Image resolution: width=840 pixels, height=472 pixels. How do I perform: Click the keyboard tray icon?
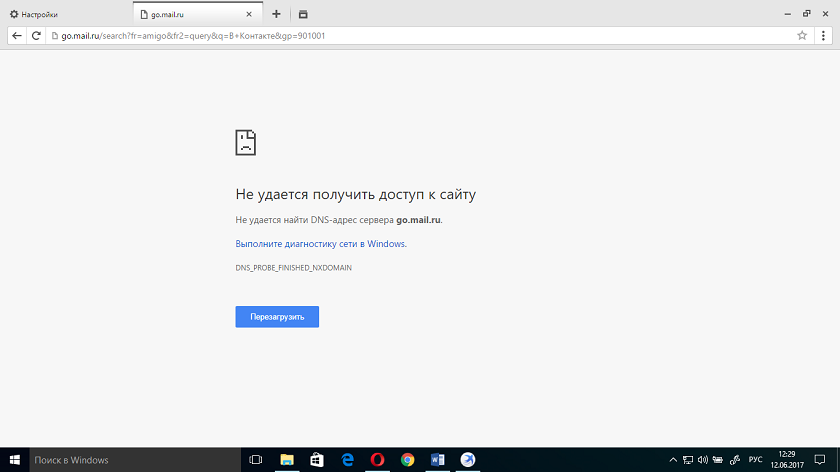718,460
